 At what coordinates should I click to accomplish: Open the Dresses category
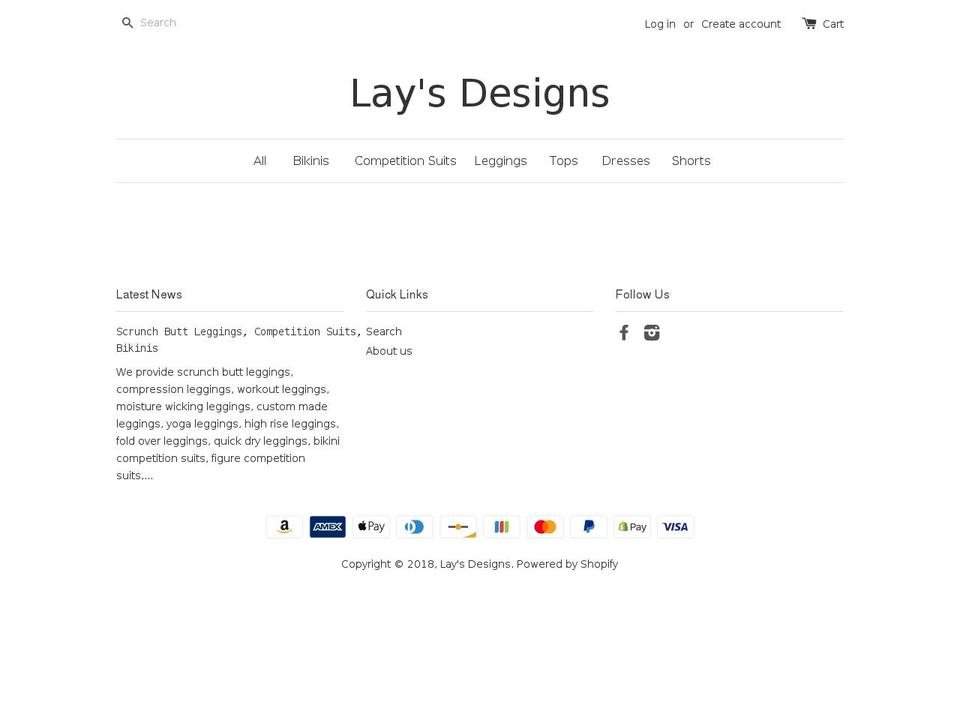[x=625, y=160]
